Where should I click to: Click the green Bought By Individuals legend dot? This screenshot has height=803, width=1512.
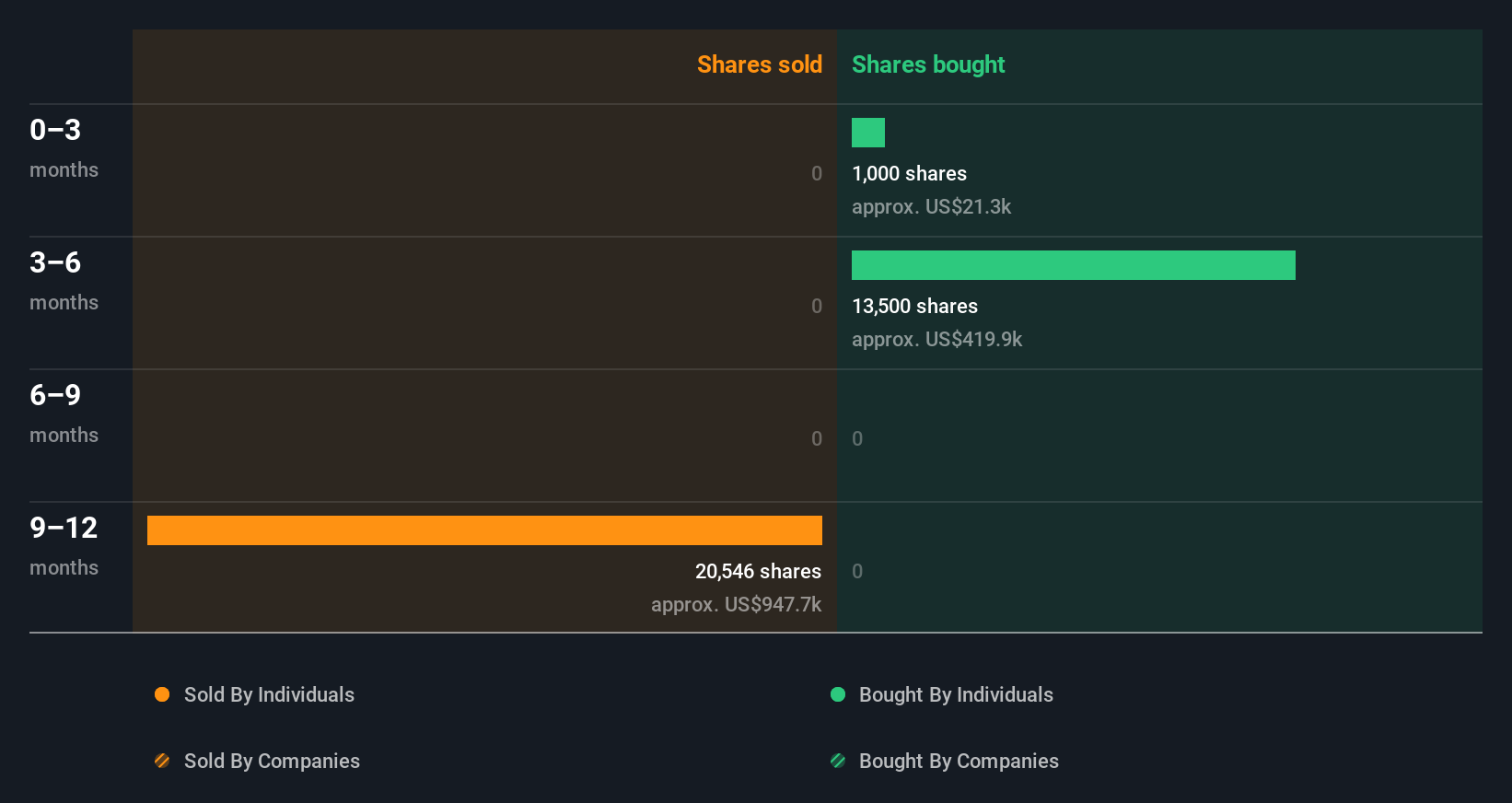(x=838, y=694)
